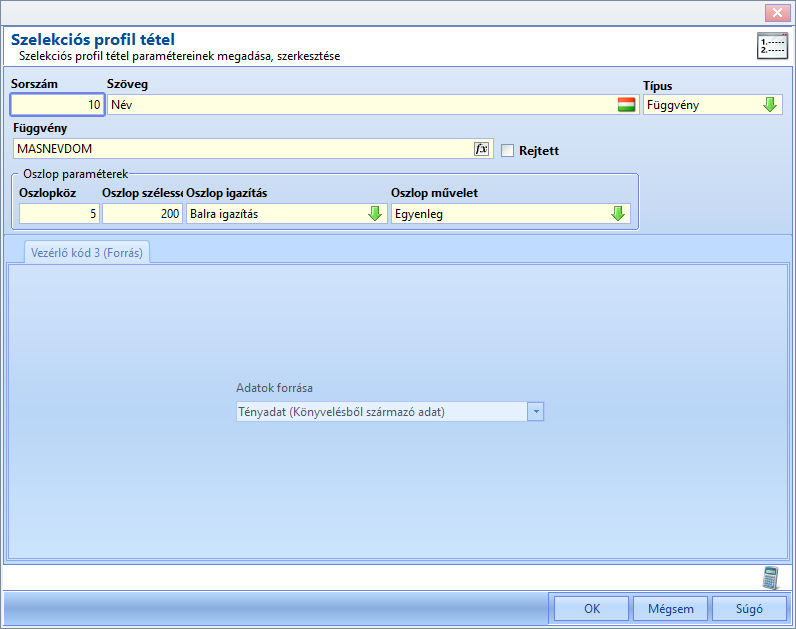Open the function editor fx icon

click(481, 149)
